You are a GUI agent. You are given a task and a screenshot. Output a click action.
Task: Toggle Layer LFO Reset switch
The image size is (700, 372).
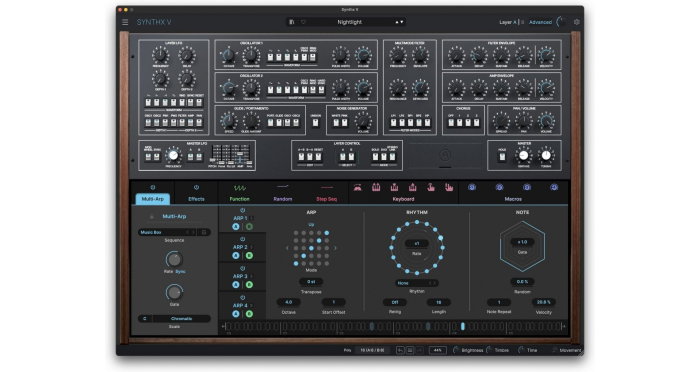tap(199, 103)
